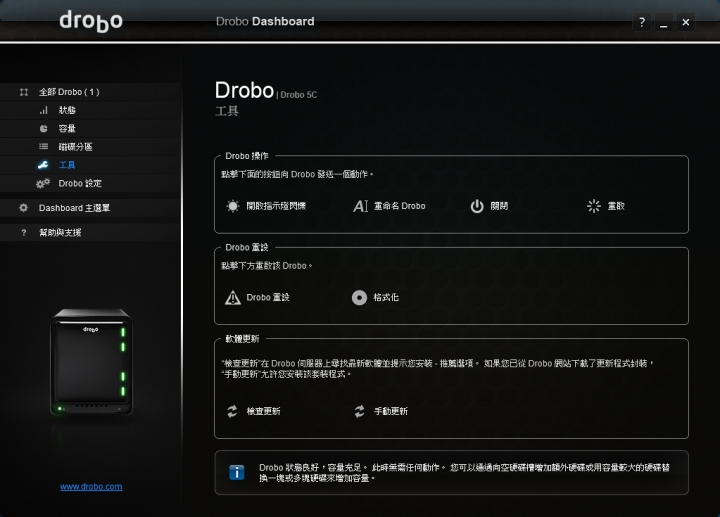Click the 開啟指示燈閃爍 blink lights icon
The height and width of the screenshot is (517, 720).
[233, 206]
